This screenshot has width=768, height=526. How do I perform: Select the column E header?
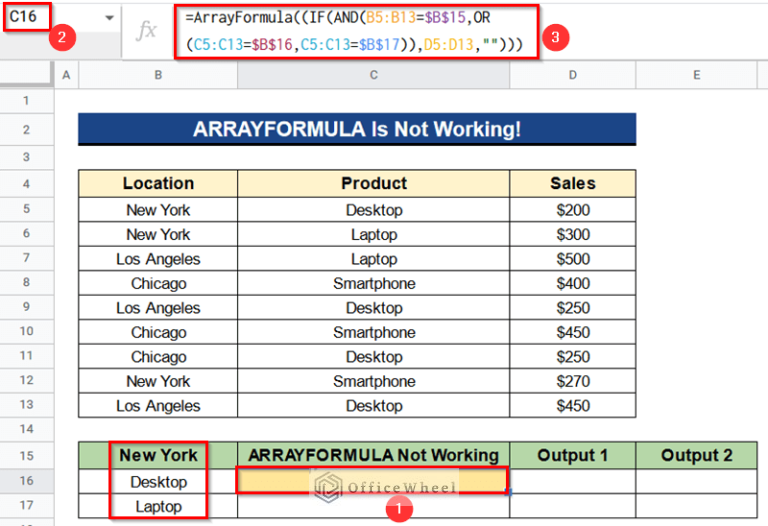pyautogui.click(x=696, y=75)
